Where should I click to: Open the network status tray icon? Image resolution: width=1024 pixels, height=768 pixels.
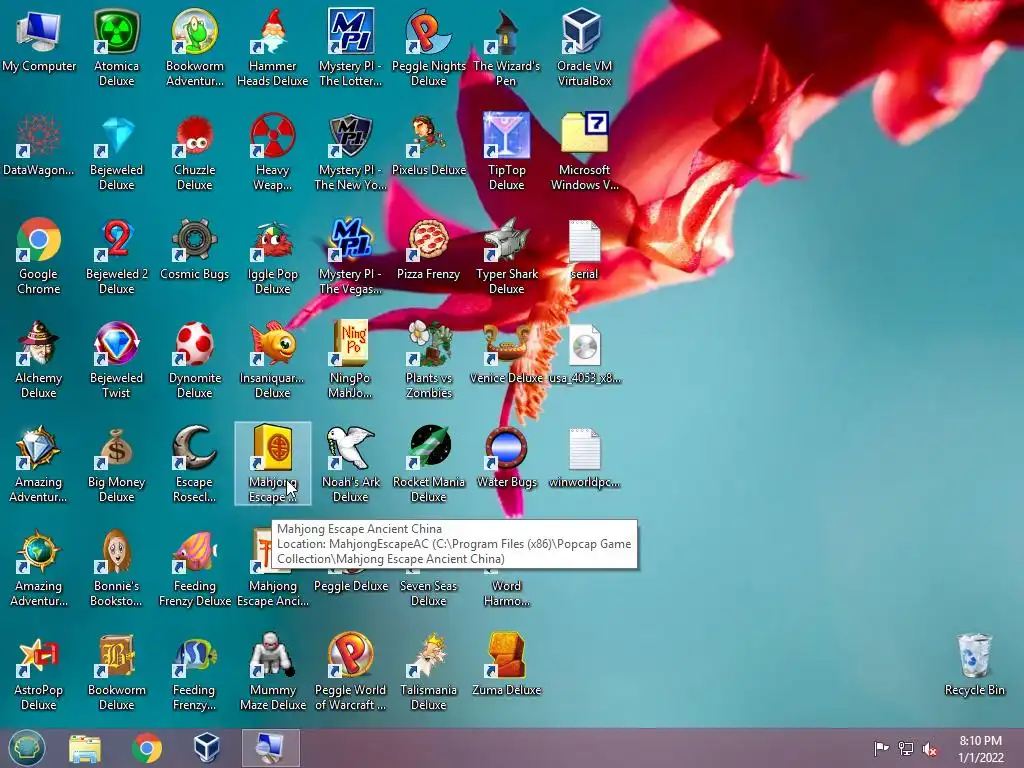coord(906,748)
